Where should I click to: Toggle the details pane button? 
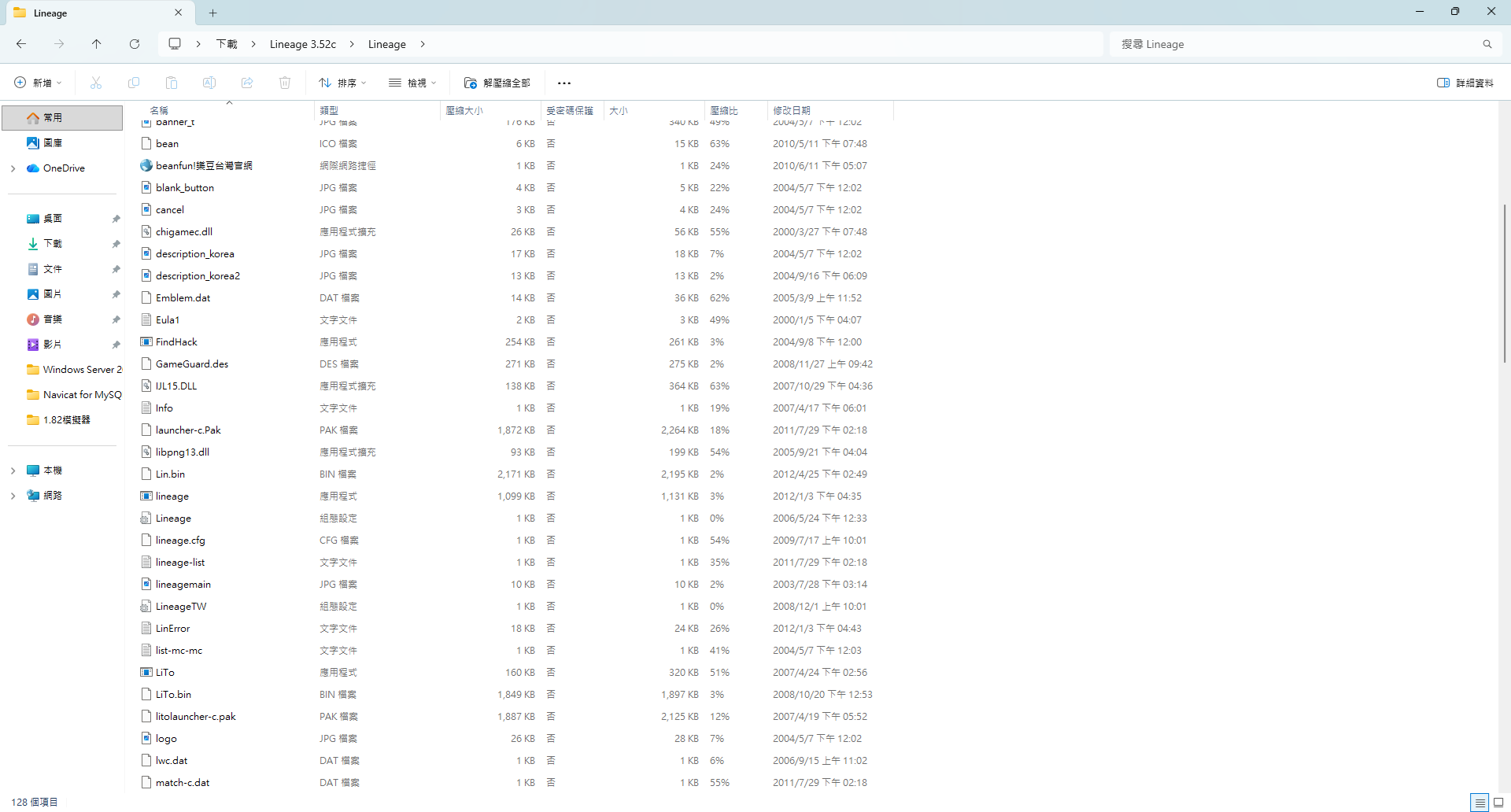pyautogui.click(x=1465, y=83)
